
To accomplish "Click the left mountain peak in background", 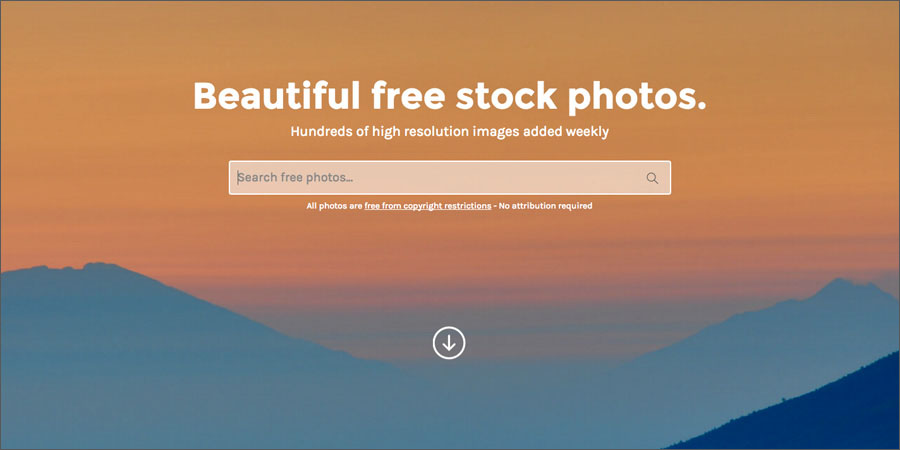I will pyautogui.click(x=98, y=267).
